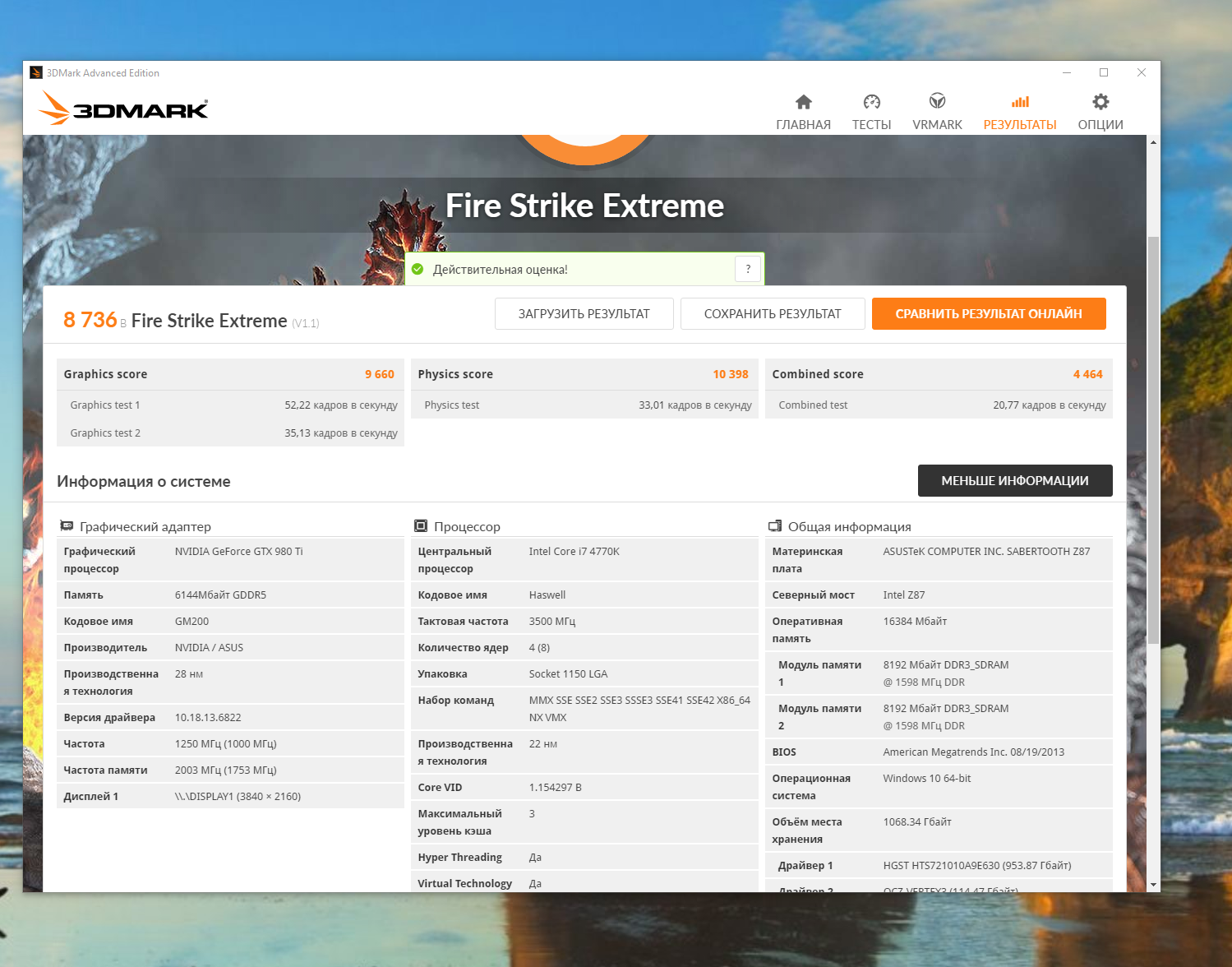Click the Windows 10 64-bit value

click(x=927, y=779)
